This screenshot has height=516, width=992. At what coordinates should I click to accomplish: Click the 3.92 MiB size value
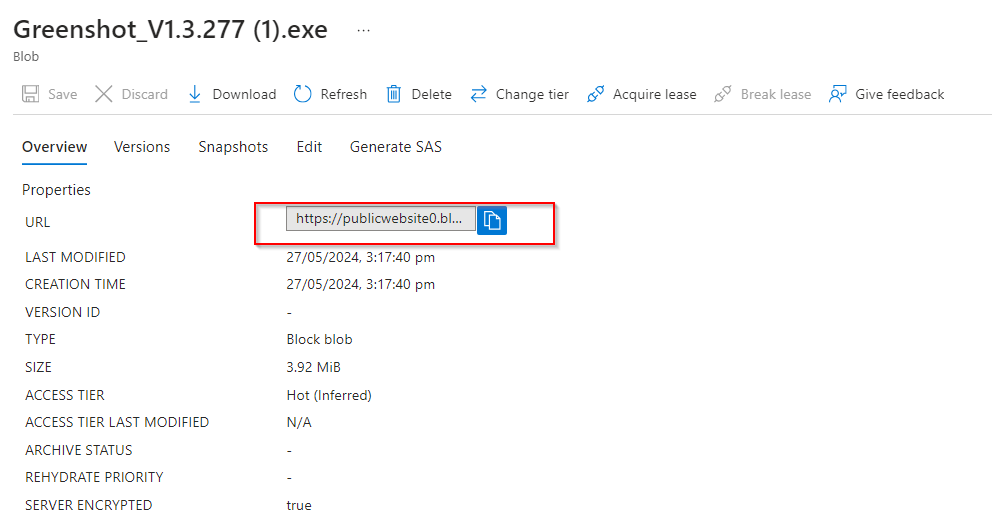point(314,367)
